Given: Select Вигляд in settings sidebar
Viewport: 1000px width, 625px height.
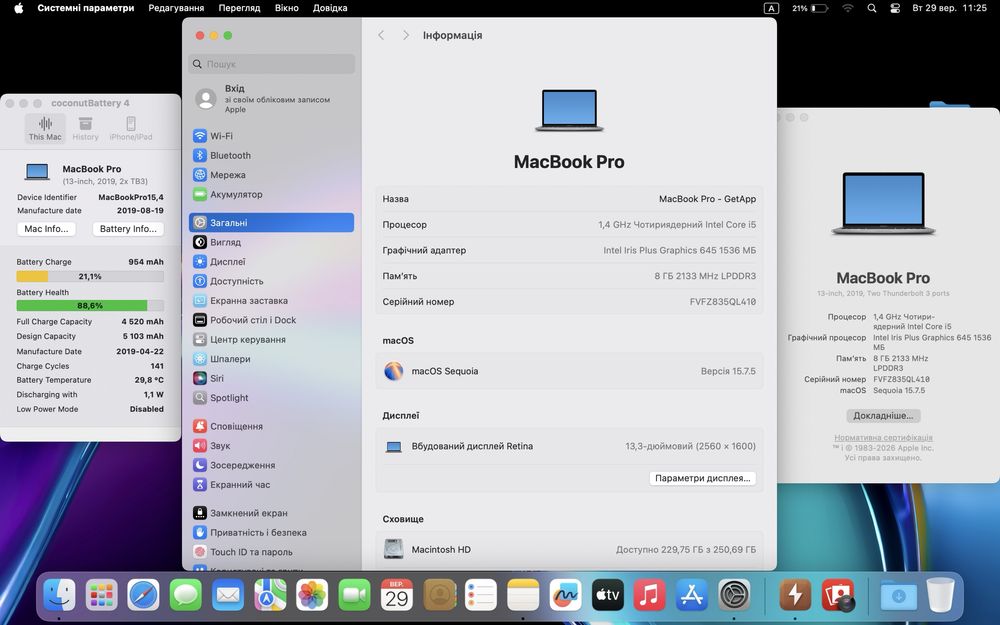Looking at the screenshot, I should [271, 242].
